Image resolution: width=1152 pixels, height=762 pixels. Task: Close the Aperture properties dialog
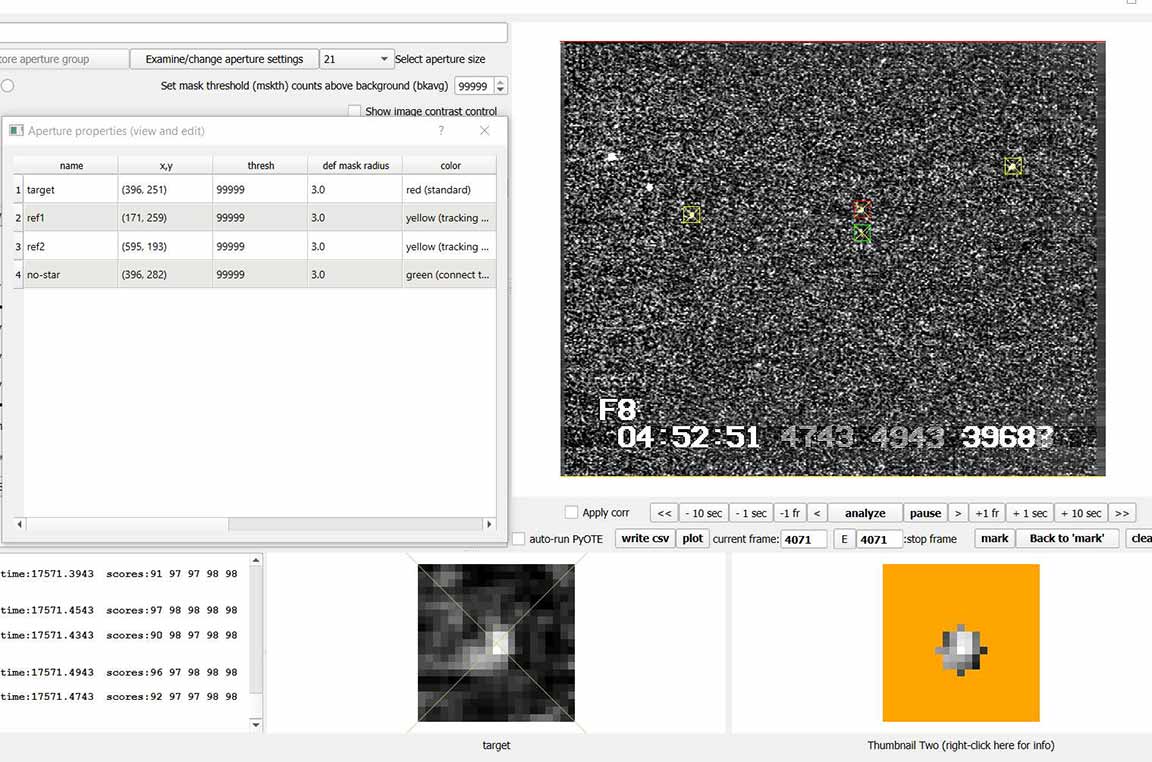484,130
